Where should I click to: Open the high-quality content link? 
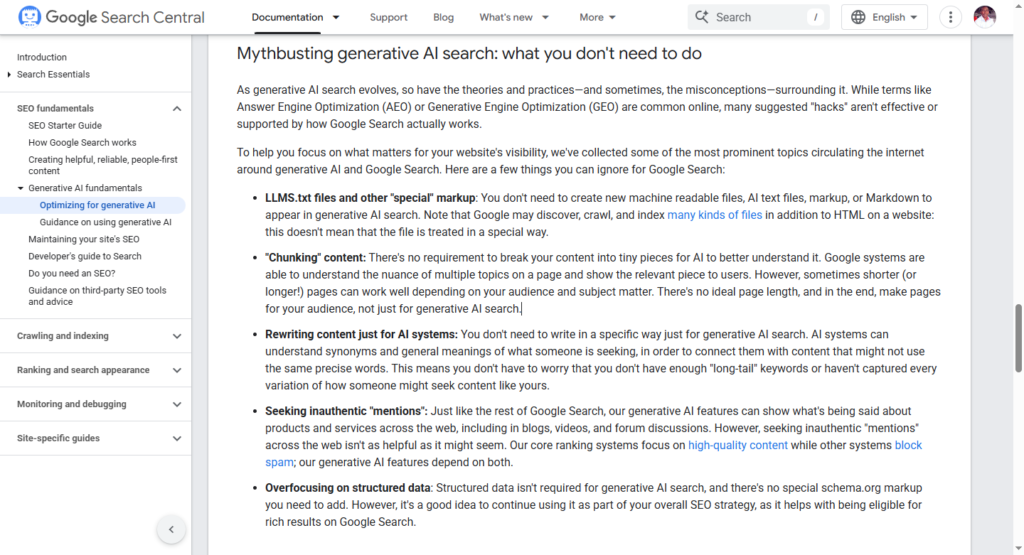click(x=738, y=445)
